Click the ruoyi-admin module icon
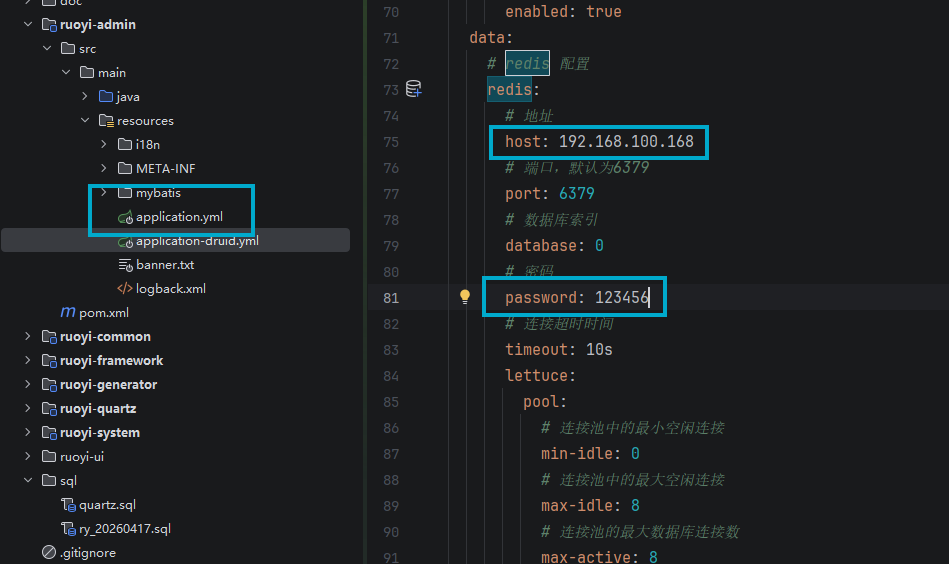 pyautogui.click(x=49, y=25)
